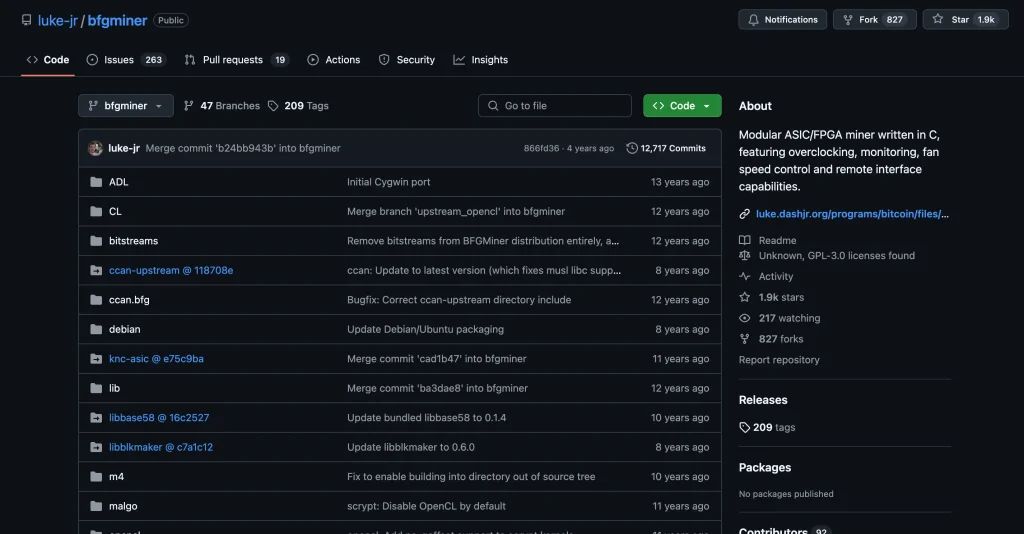Open 'scrypt: Disable OpenCL by default' commit
This screenshot has height=534, width=1024.
click(426, 506)
